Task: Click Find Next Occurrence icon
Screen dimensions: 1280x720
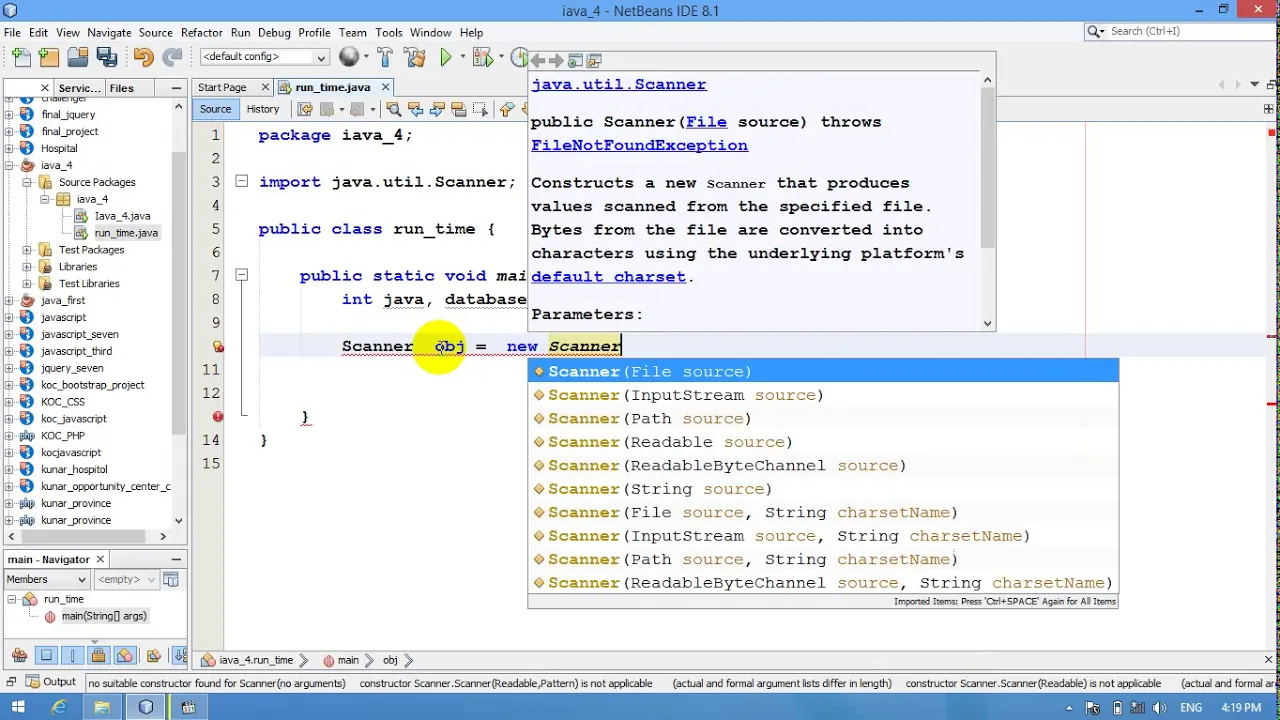Action: click(x=436, y=109)
